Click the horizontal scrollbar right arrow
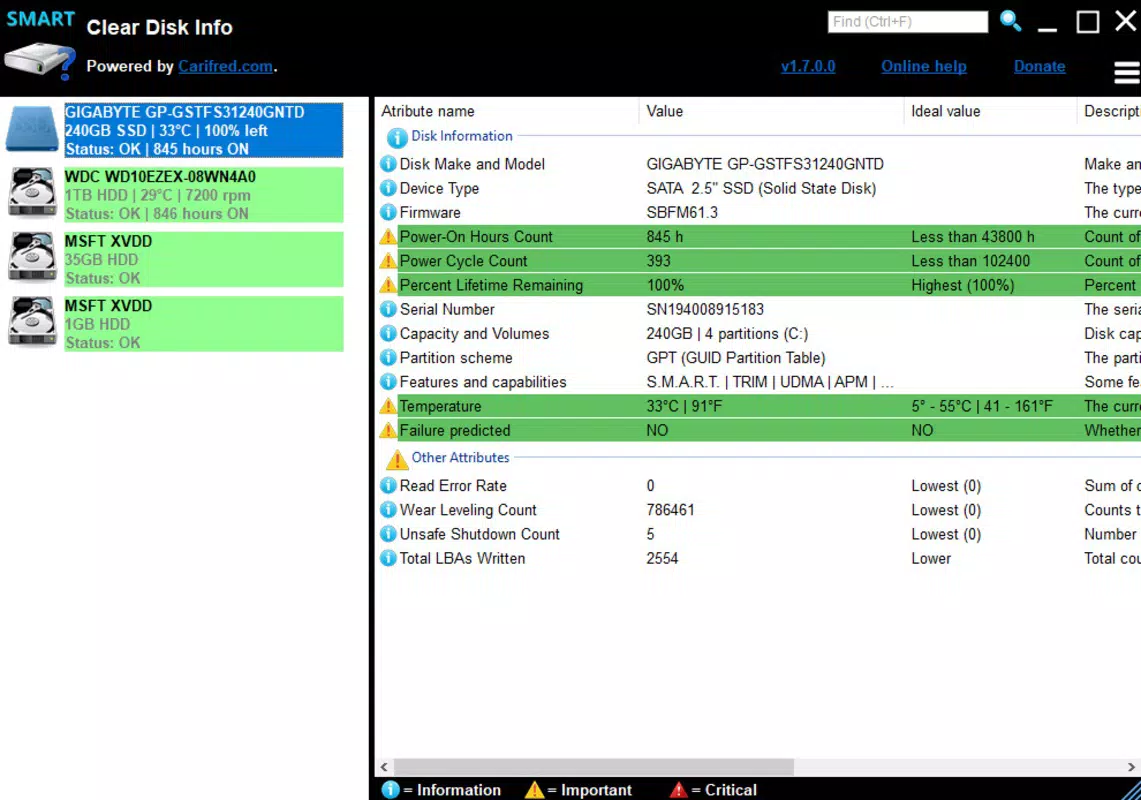This screenshot has width=1141, height=800. tap(1131, 767)
